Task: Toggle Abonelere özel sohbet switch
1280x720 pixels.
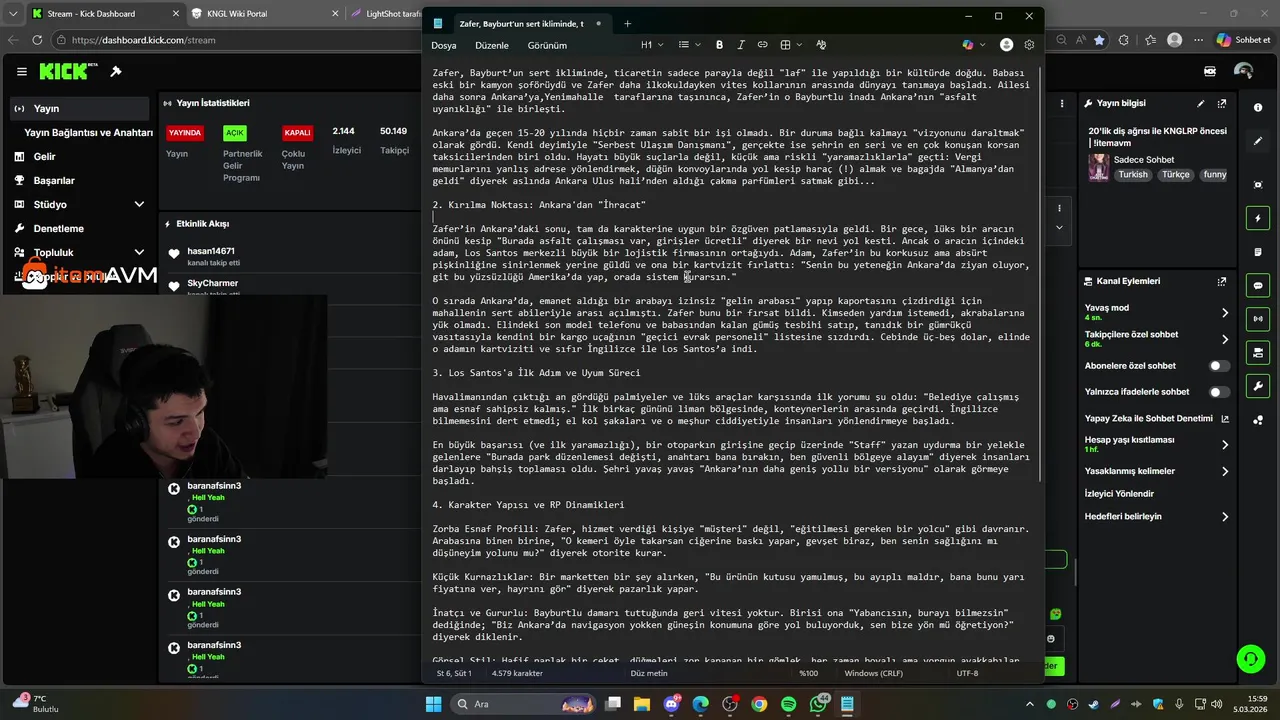Action: coord(1219,366)
